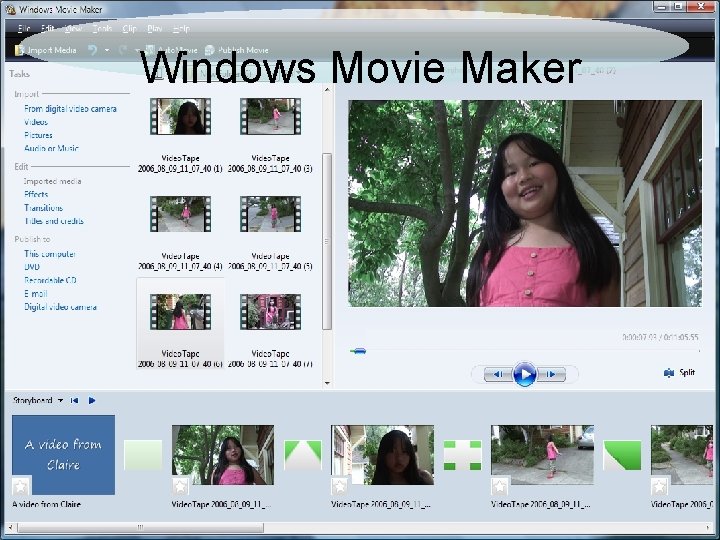The image size is (720, 540).
Task: Click transition box after title clip
Action: 143,455
